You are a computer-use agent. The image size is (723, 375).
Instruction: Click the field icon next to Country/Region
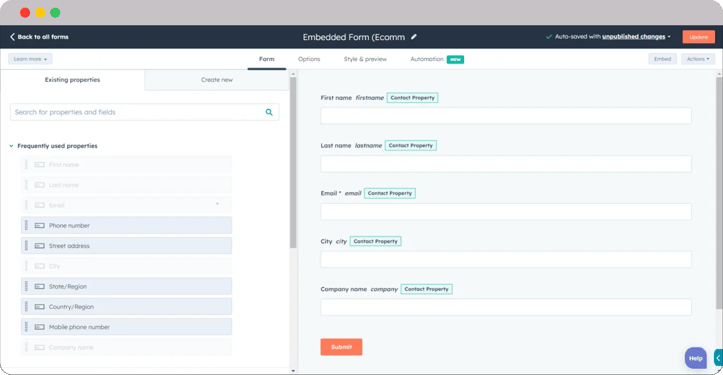point(40,307)
